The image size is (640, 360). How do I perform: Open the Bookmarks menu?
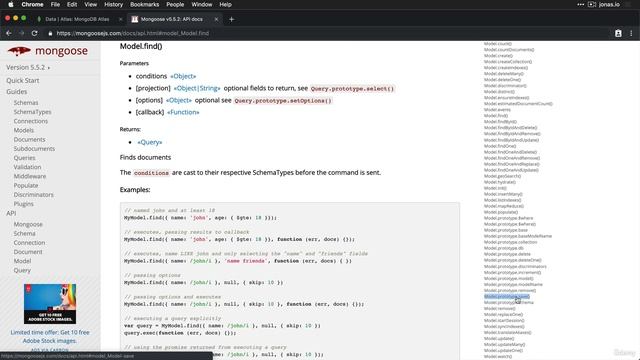144,4
